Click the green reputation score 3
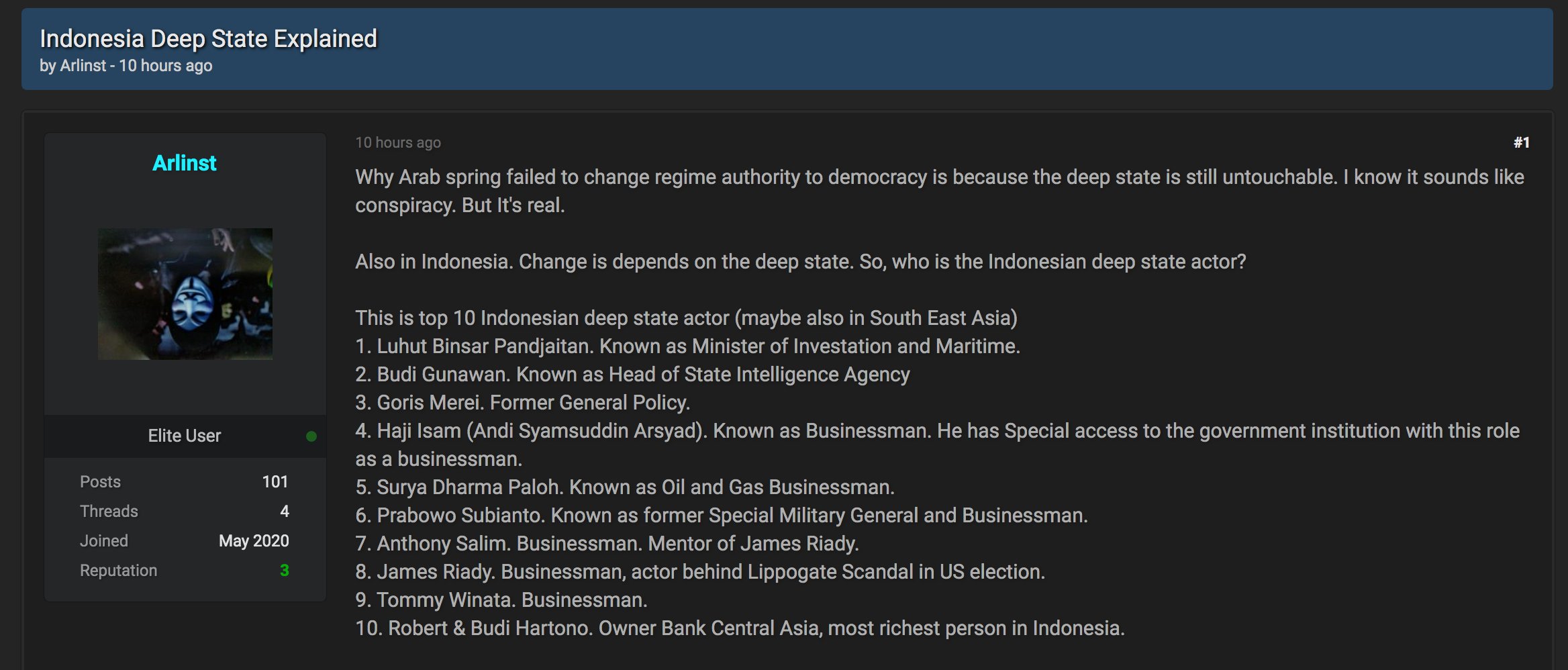The width and height of the screenshot is (1568, 670). pyautogui.click(x=284, y=571)
